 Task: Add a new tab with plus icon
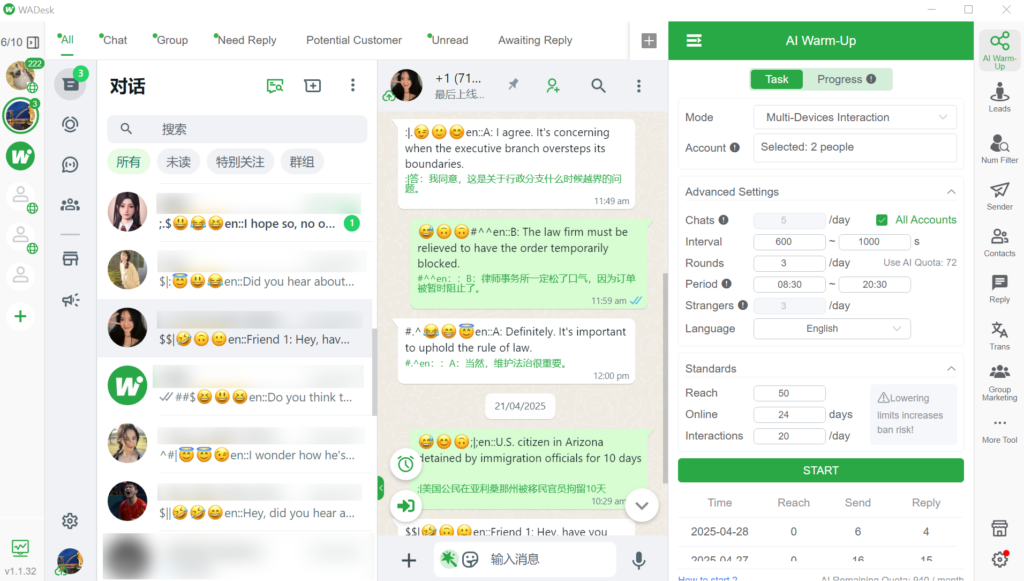pyautogui.click(x=648, y=40)
